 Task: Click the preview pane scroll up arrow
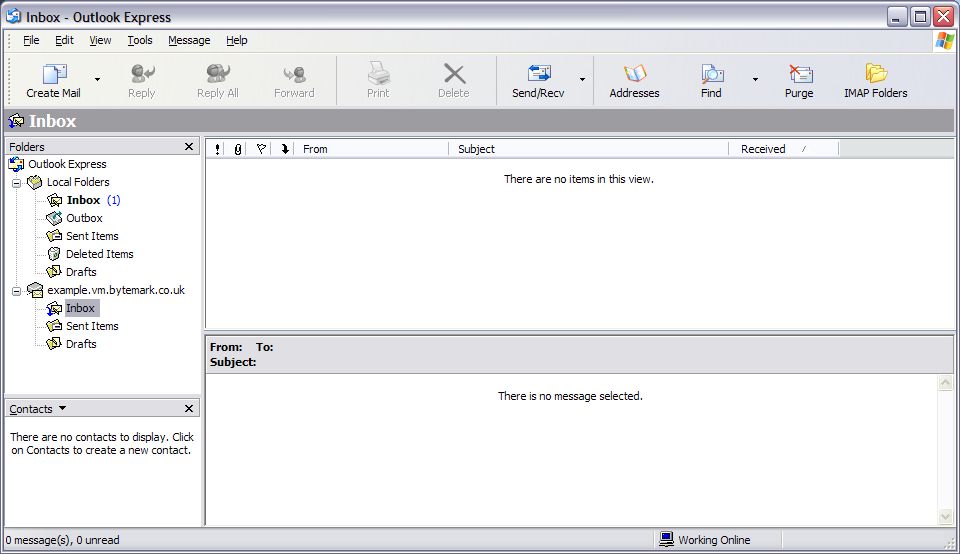(x=946, y=383)
